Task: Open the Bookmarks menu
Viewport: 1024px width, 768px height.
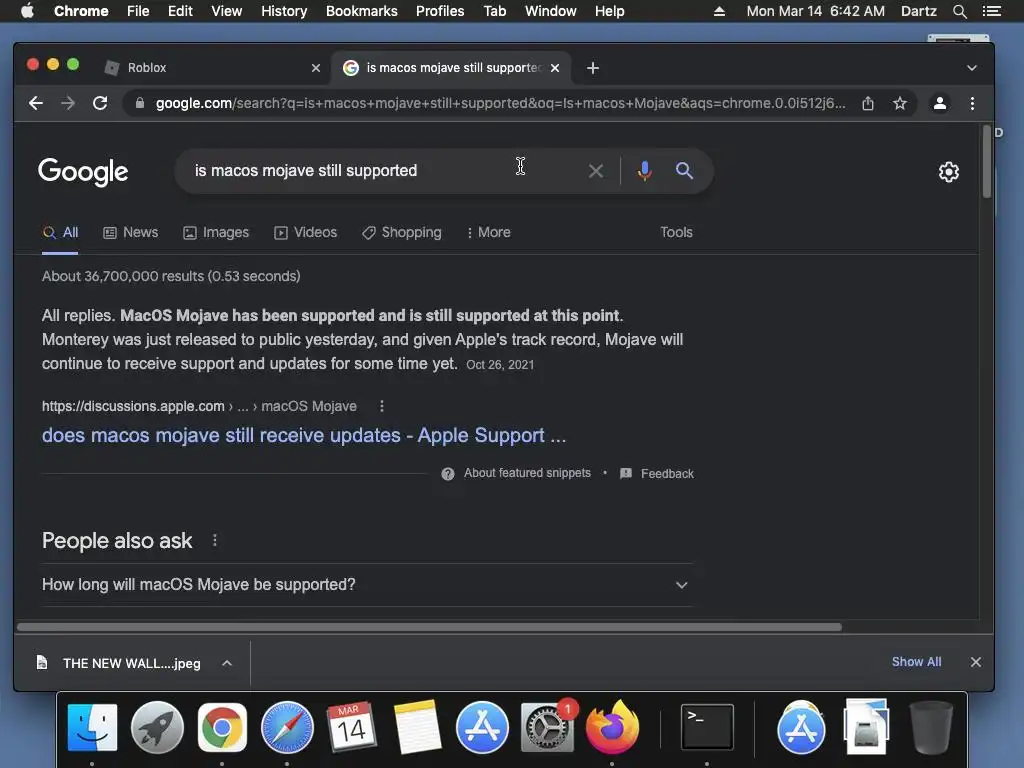Action: [361, 11]
